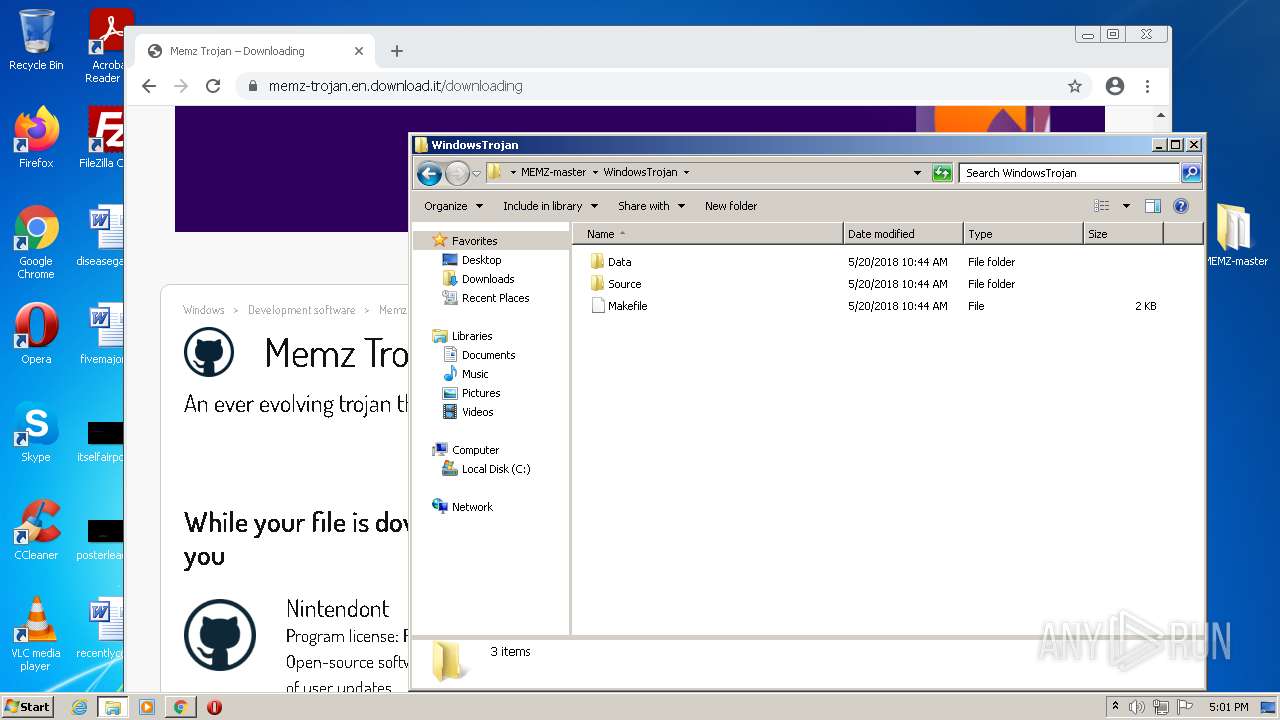Click Windows breadcrumb link on webpage
Viewport: 1280px width, 720px height.
tap(203, 310)
